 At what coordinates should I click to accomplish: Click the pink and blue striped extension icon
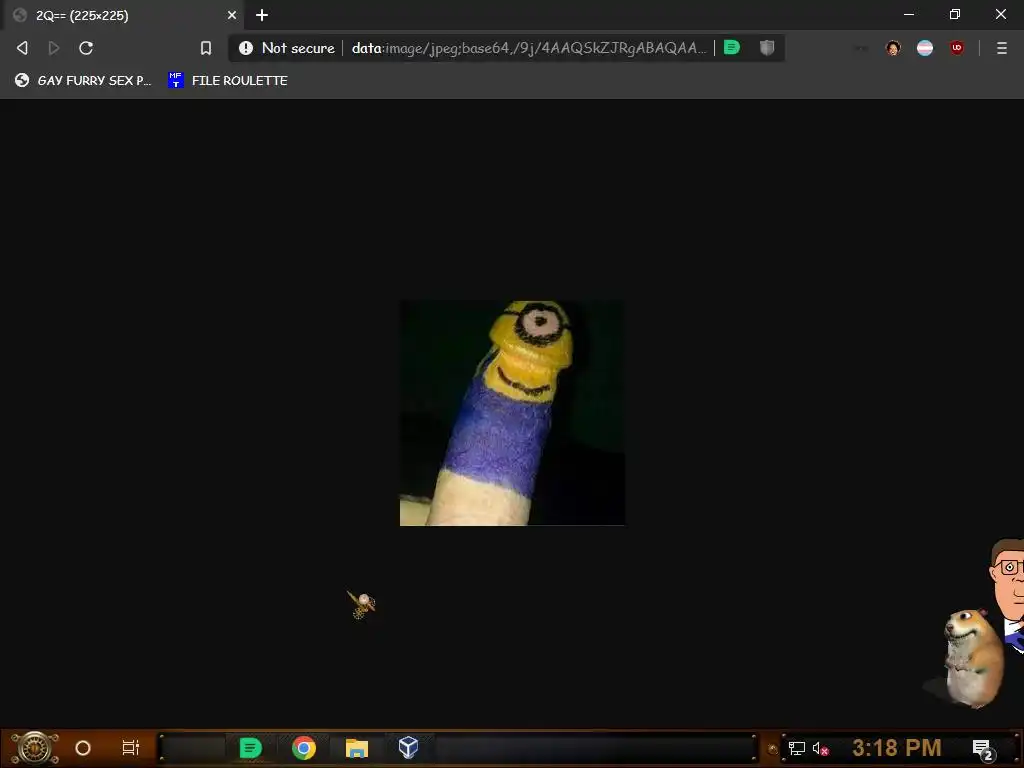925,48
